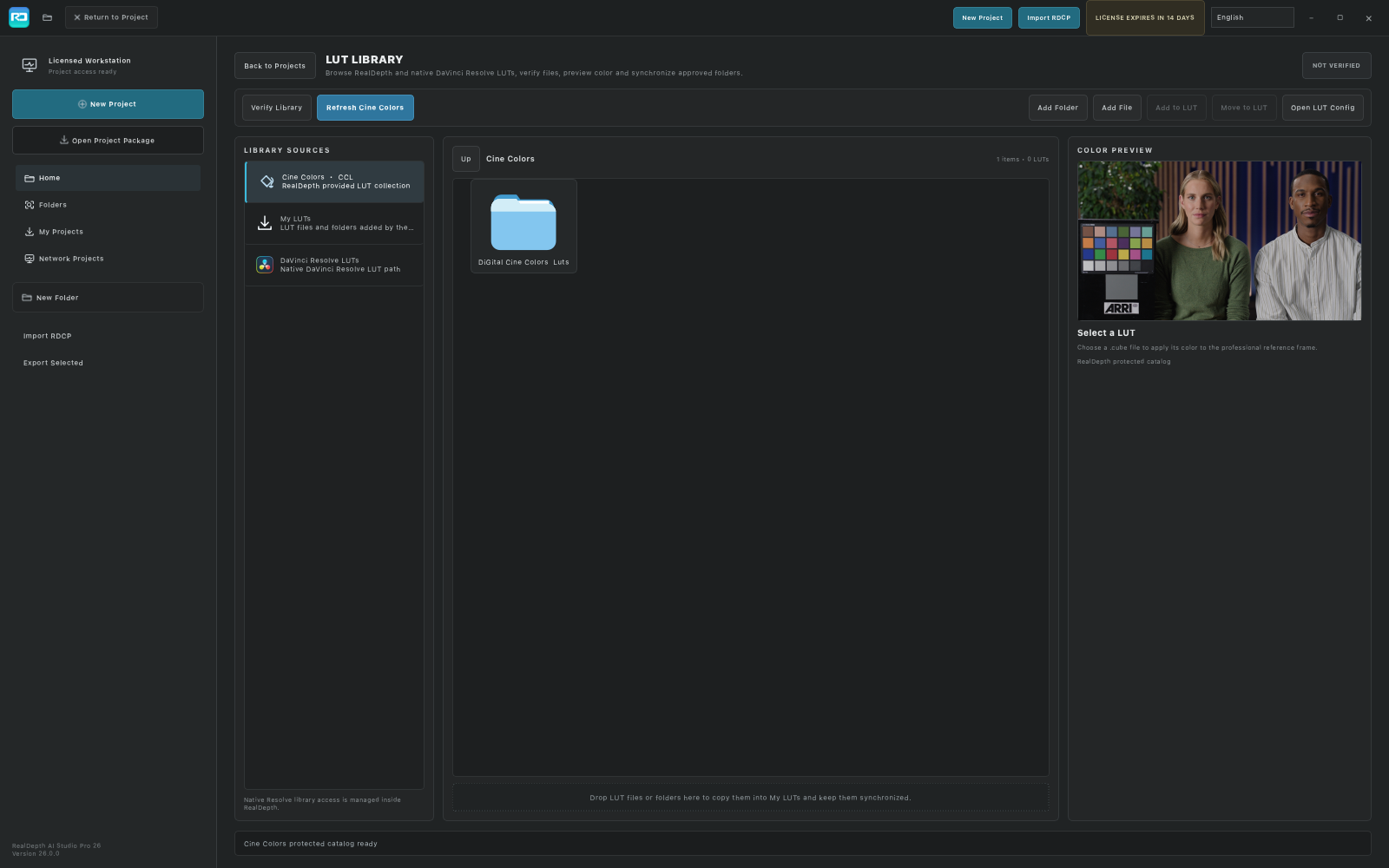Image resolution: width=1389 pixels, height=868 pixels.
Task: Click the '1 items • 0 LUTs' counter
Action: click(1023, 160)
